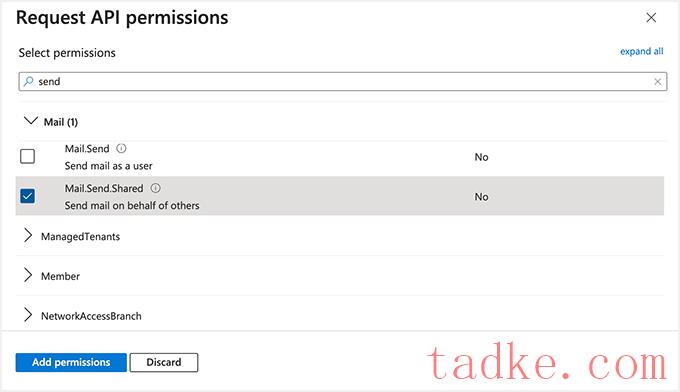Viewport: 680px width, 392px height.
Task: Select the Mail.Send.Shared permission name
Action: 104,189
